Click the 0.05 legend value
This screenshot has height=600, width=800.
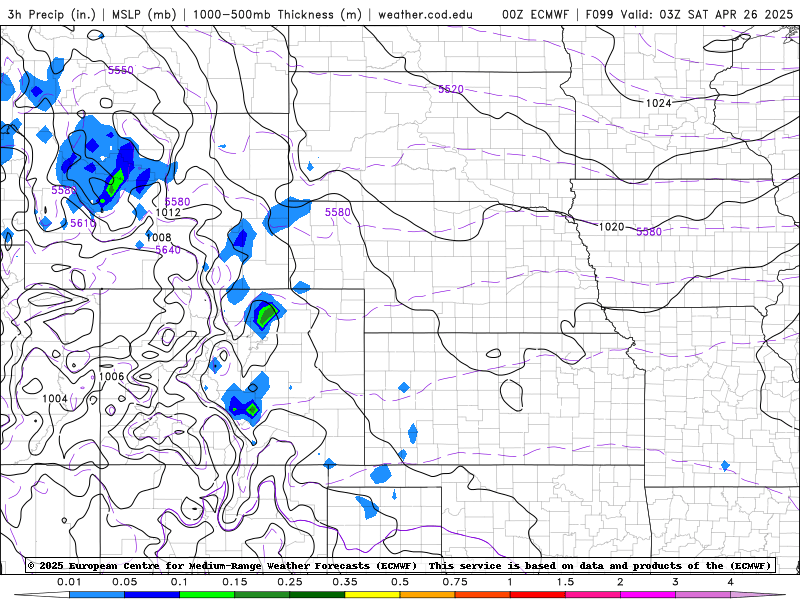(124, 582)
